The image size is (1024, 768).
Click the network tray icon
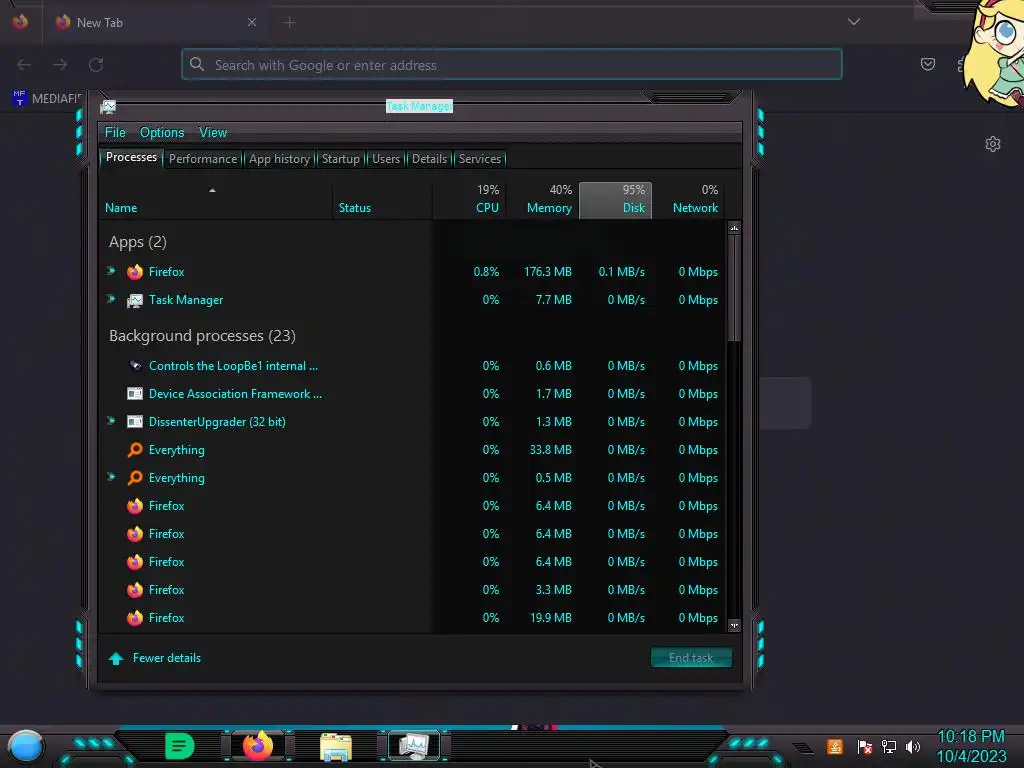tap(889, 746)
